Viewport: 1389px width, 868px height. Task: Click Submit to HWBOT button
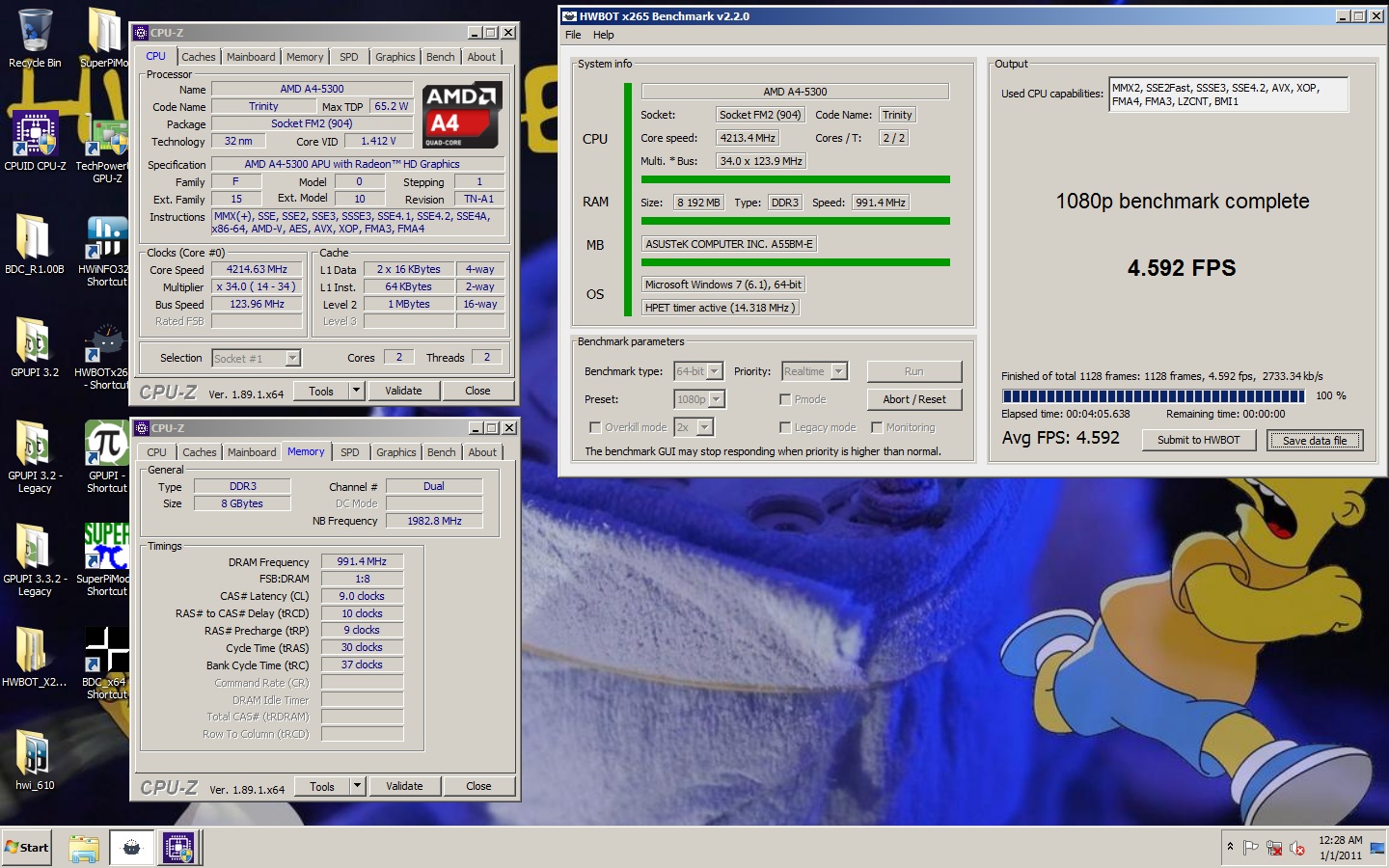coord(1198,440)
